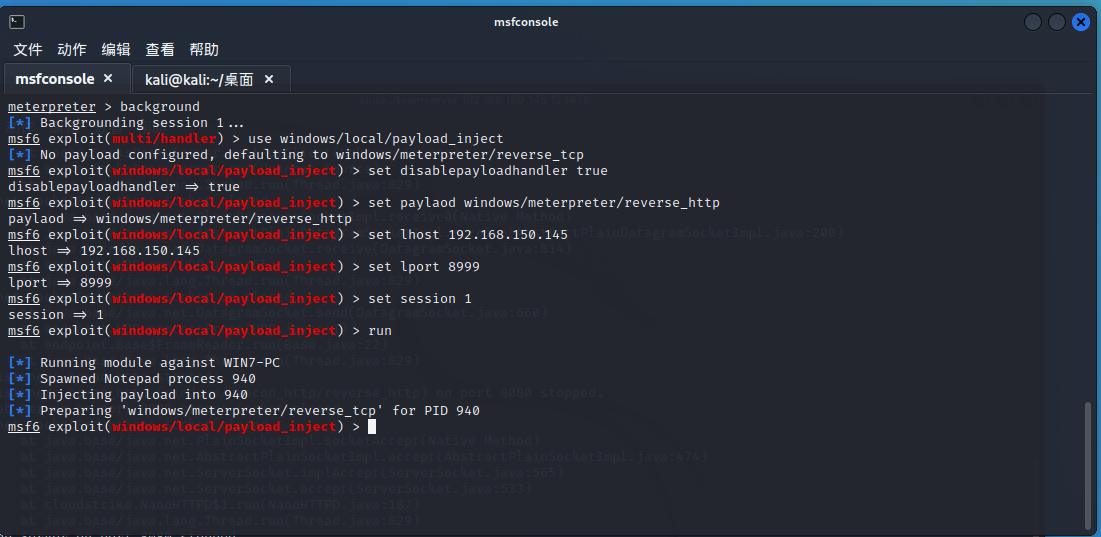Click 'set paylaod windows/meterpreter/reverse_http' command

point(543,203)
